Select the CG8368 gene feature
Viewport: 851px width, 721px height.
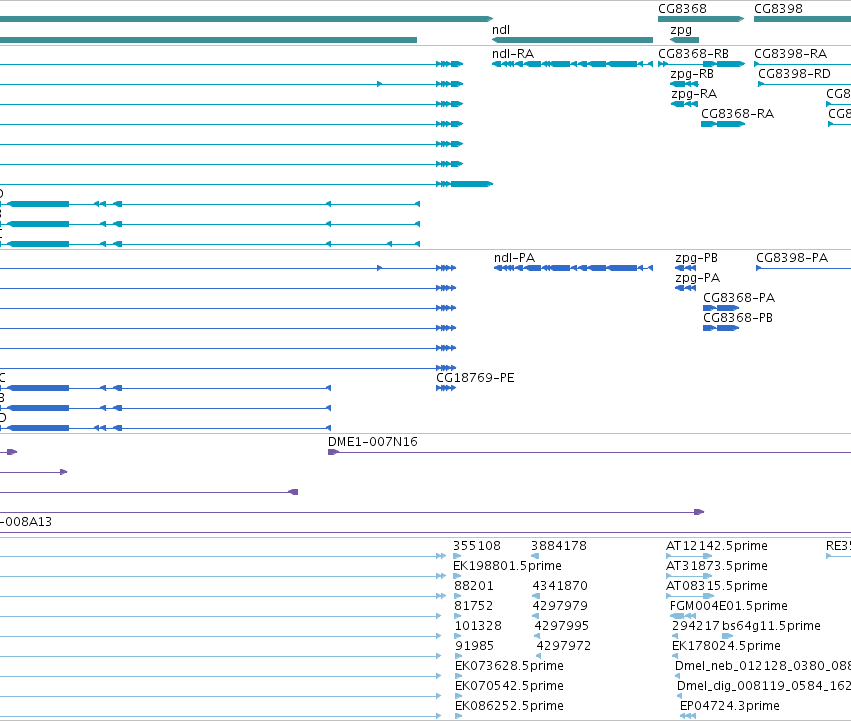pyautogui.click(x=701, y=19)
